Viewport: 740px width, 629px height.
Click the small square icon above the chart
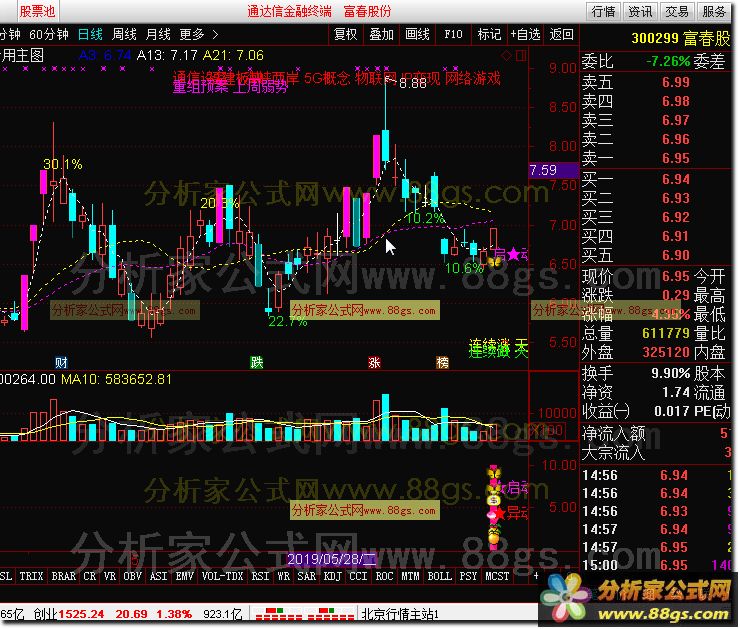pyautogui.click(x=521, y=56)
